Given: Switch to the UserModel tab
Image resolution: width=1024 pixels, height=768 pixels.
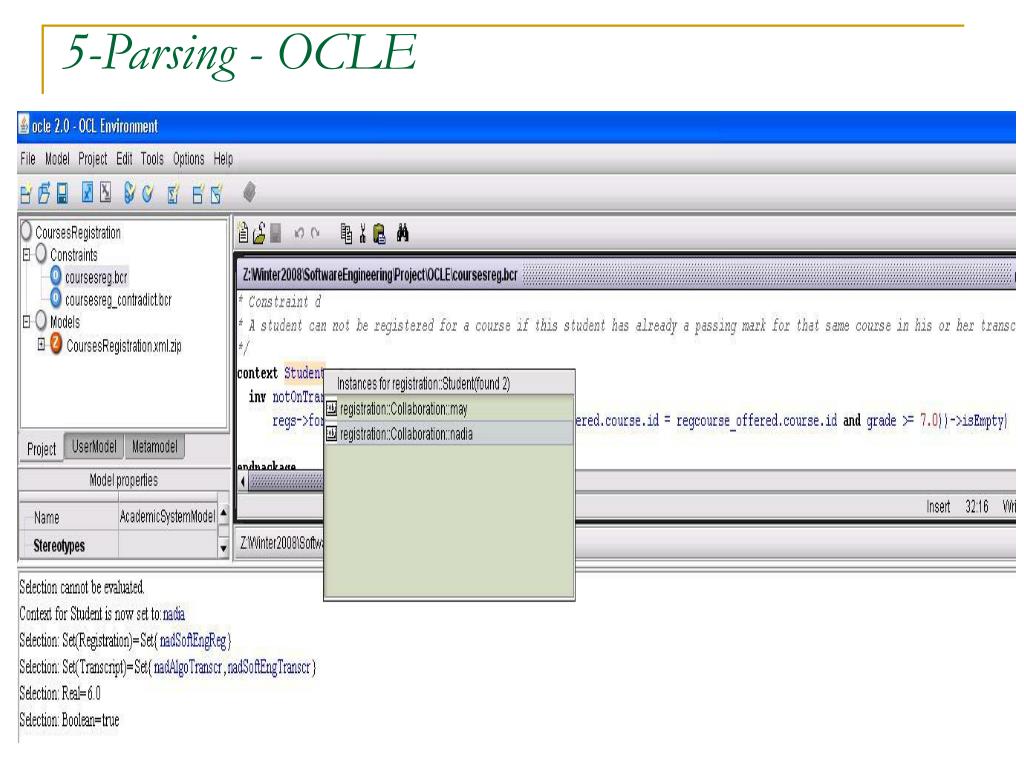Looking at the screenshot, I should [94, 447].
